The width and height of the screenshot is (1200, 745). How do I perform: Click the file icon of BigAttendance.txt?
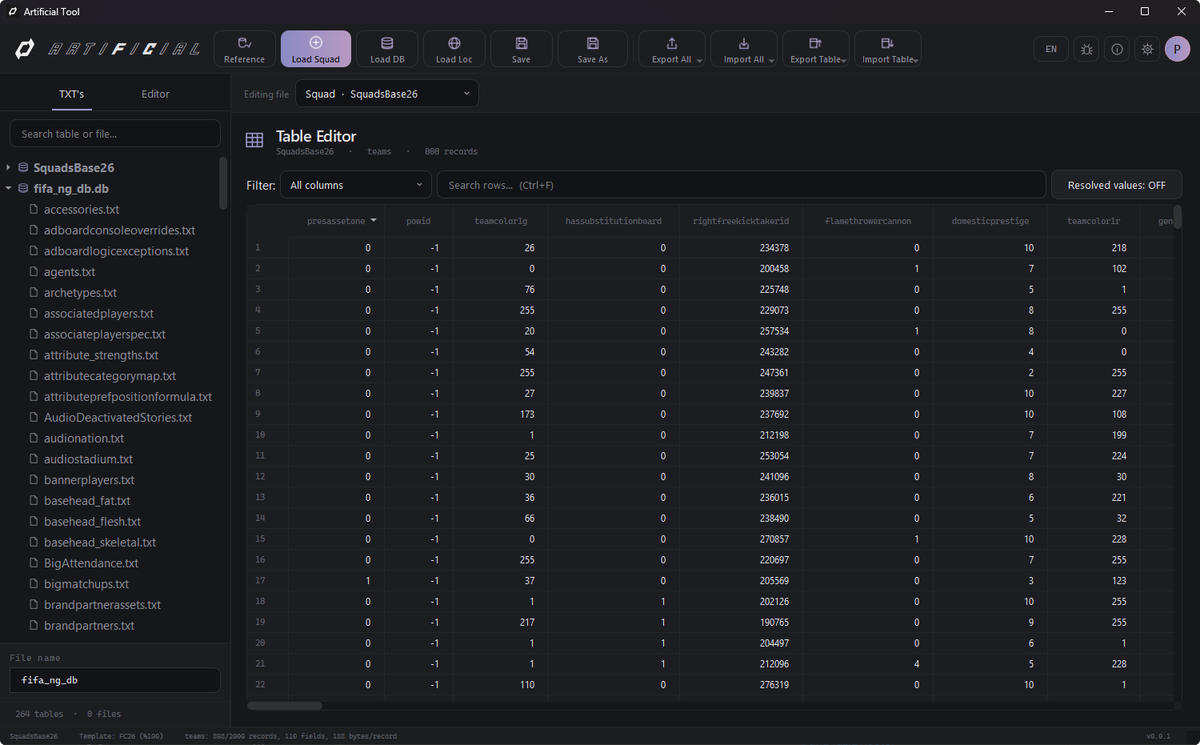[34, 563]
